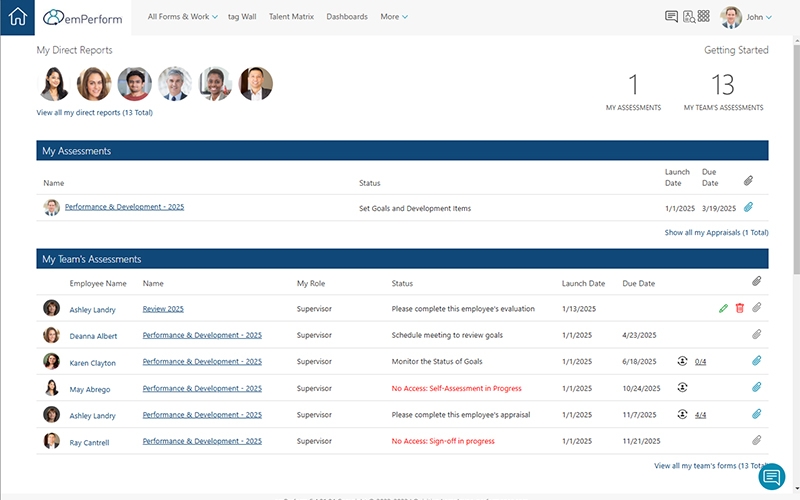
Task: Open the apps grid icon in header
Action: pos(704,17)
